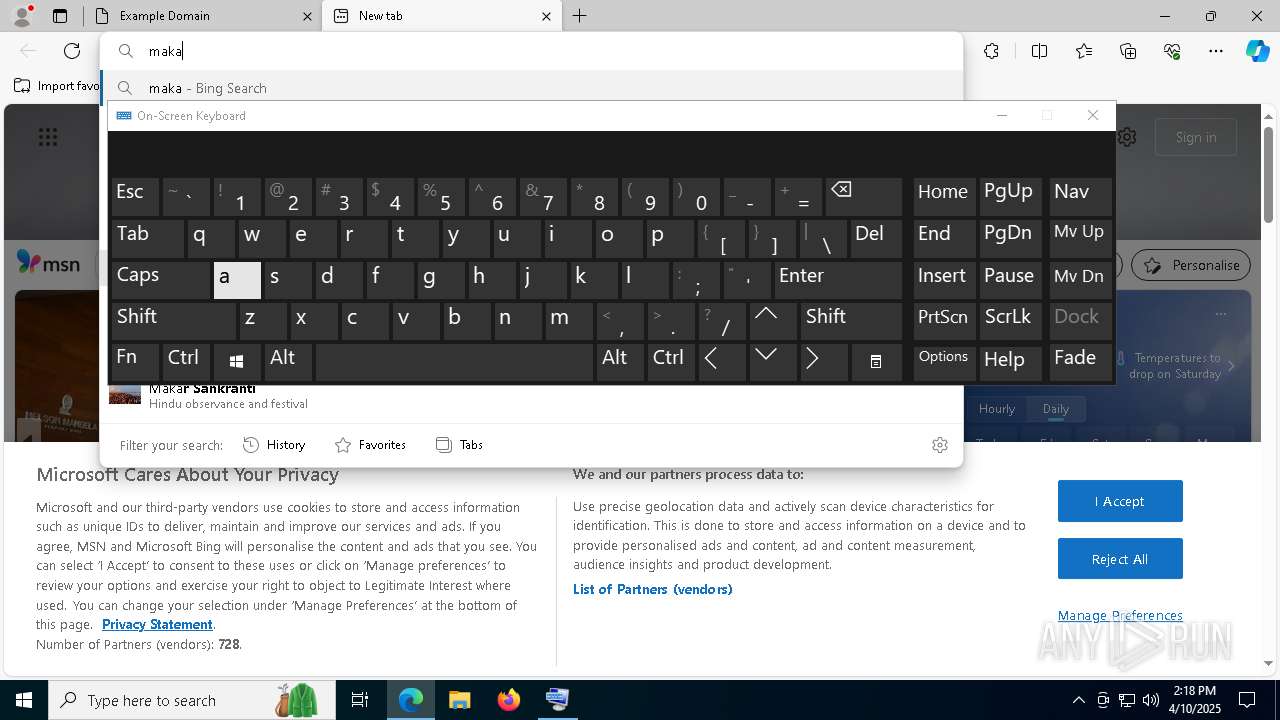Open File Explorer from taskbar

(x=459, y=700)
